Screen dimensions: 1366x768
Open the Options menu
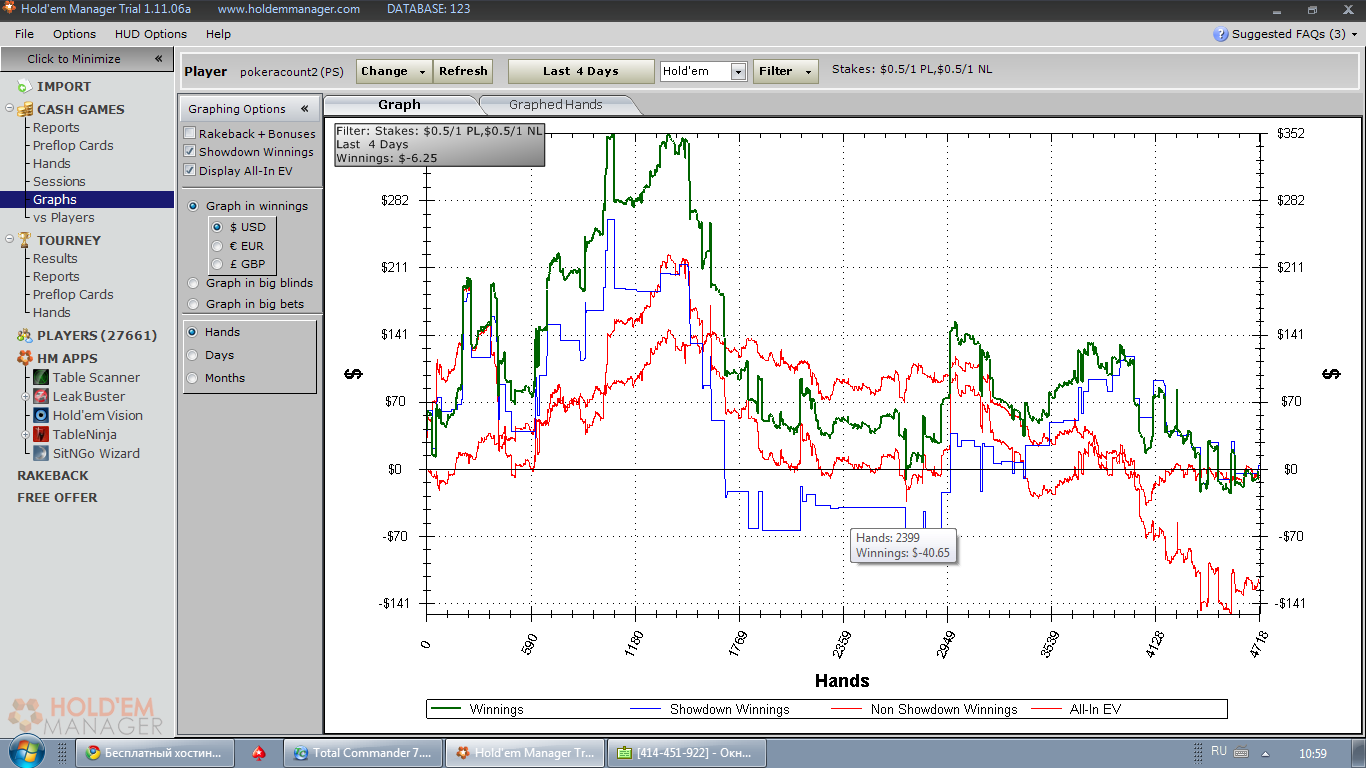(x=75, y=34)
